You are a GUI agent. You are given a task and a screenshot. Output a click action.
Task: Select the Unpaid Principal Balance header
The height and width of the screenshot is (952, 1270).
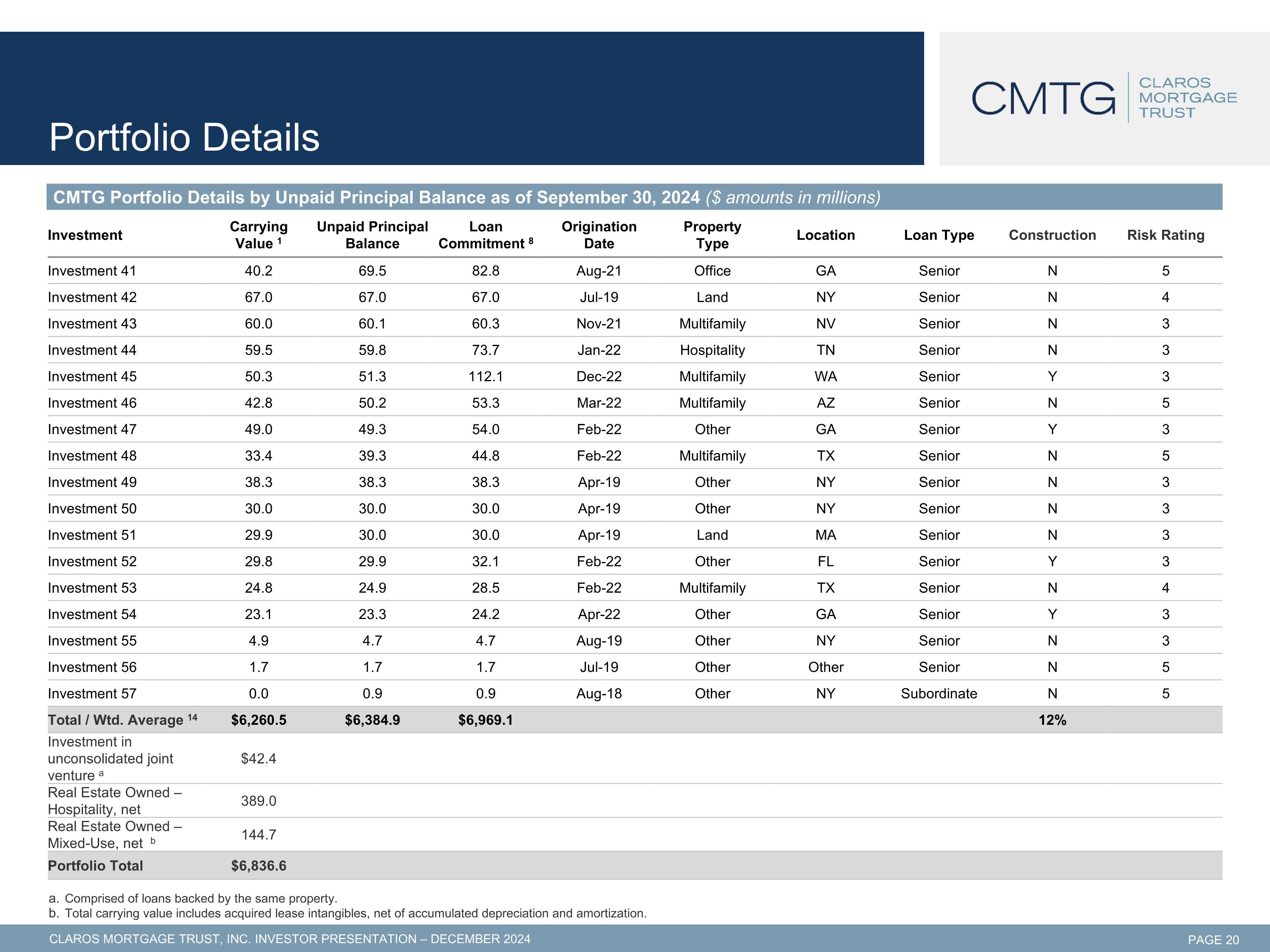click(x=372, y=235)
